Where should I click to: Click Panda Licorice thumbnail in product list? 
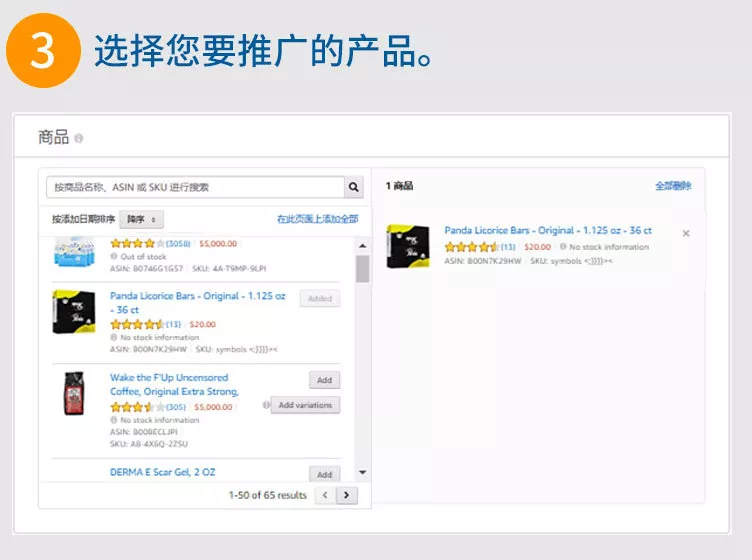[x=74, y=311]
